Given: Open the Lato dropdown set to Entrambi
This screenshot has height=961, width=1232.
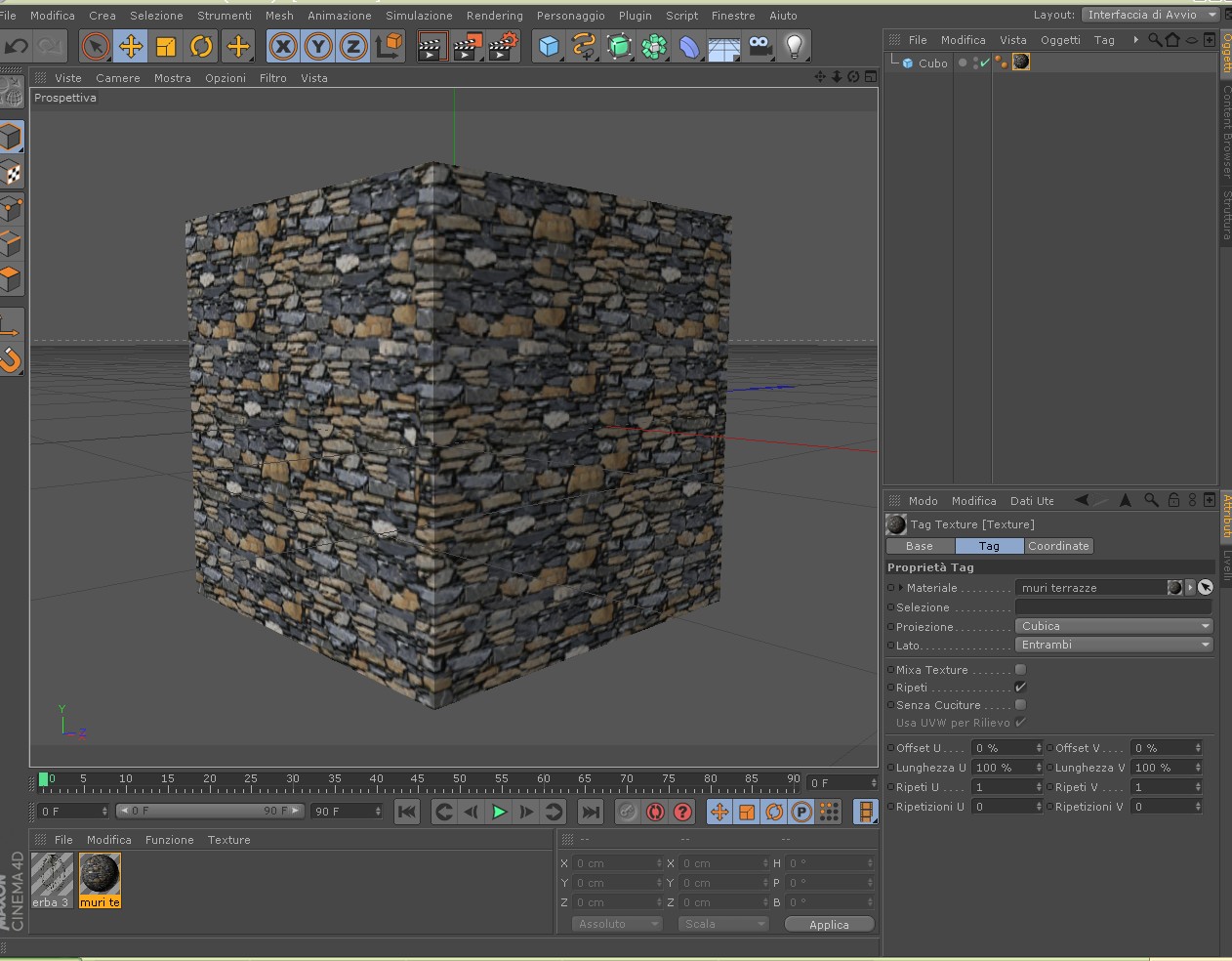Looking at the screenshot, I should (x=1114, y=645).
